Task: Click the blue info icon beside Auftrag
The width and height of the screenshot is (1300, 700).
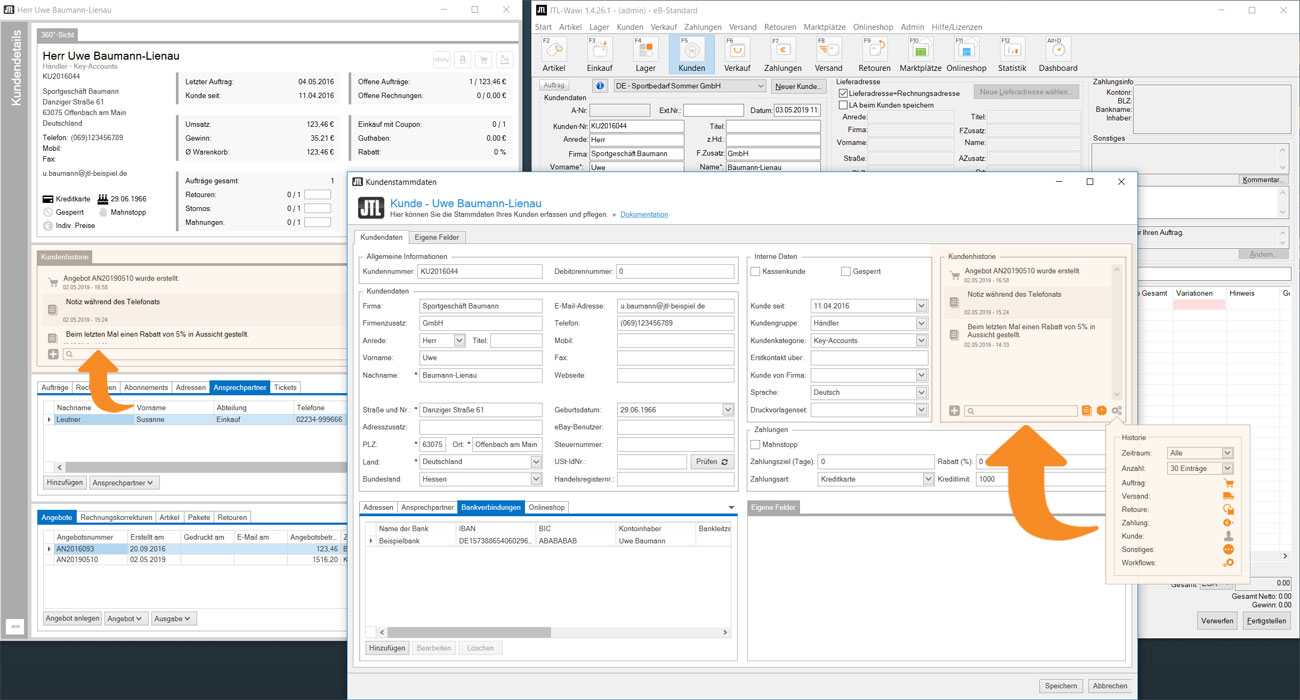Action: point(600,86)
